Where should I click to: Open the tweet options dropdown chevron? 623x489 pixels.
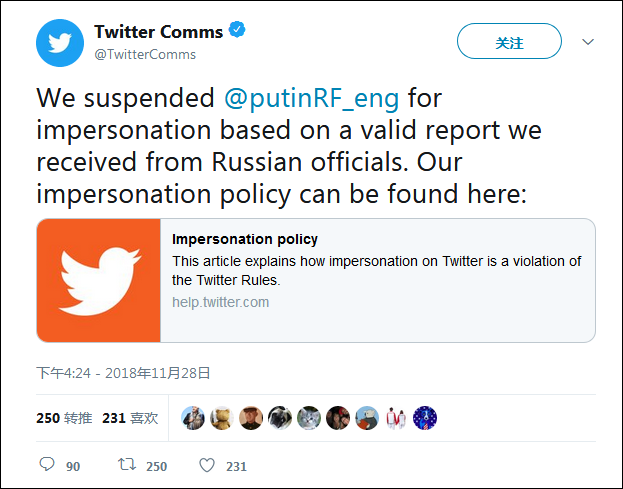tap(588, 42)
